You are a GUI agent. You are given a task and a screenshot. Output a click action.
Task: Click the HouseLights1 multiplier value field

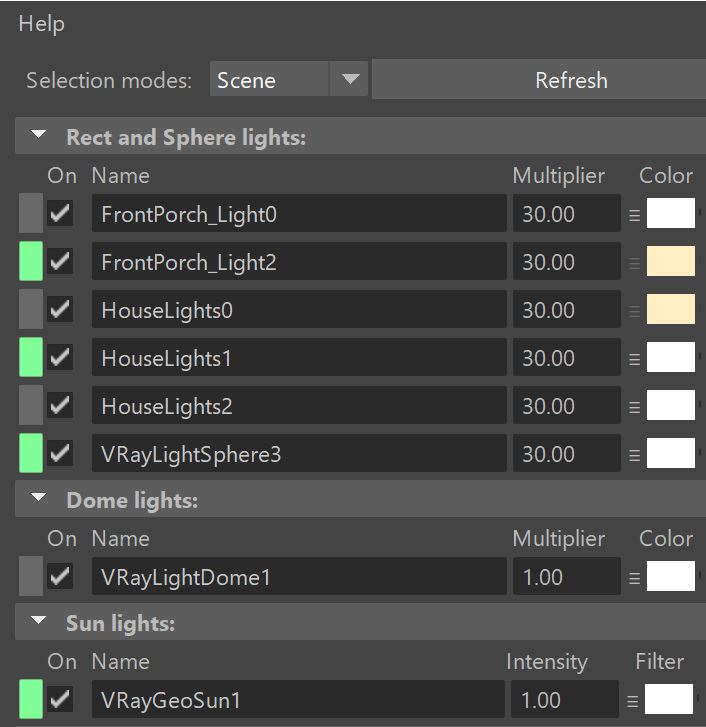(566, 357)
